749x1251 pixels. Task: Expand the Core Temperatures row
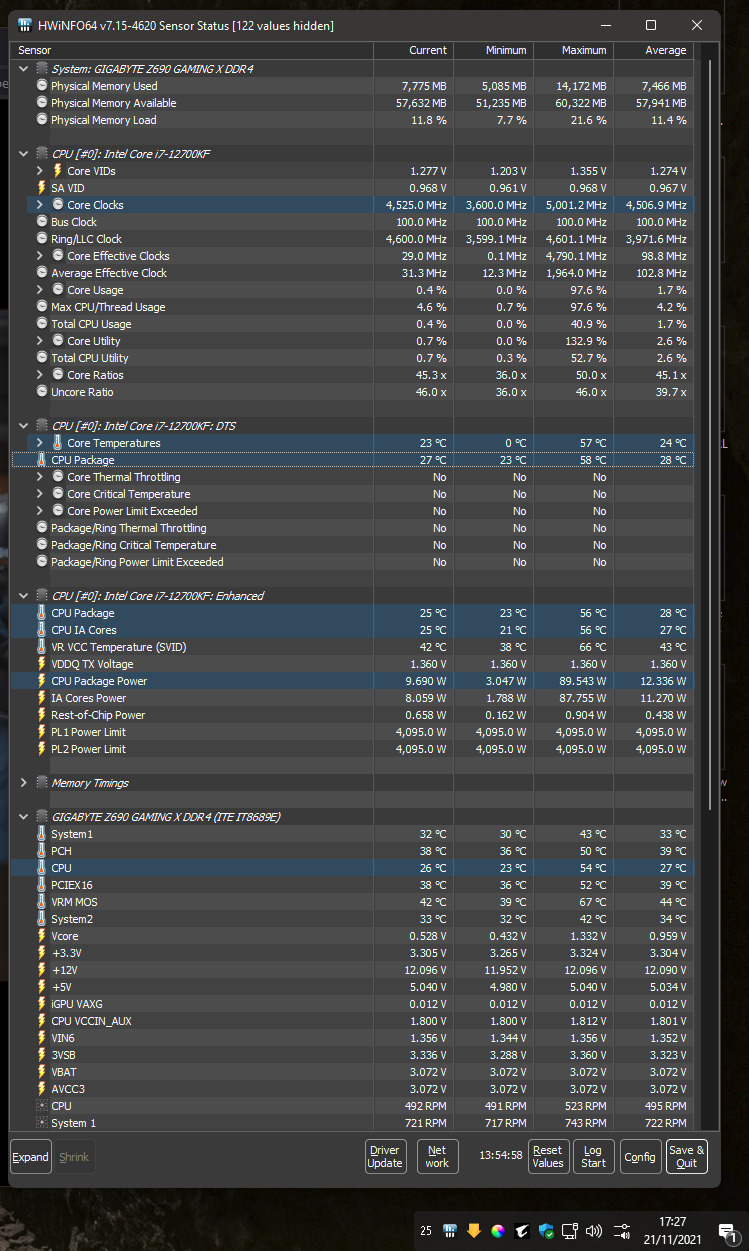click(x=40, y=443)
